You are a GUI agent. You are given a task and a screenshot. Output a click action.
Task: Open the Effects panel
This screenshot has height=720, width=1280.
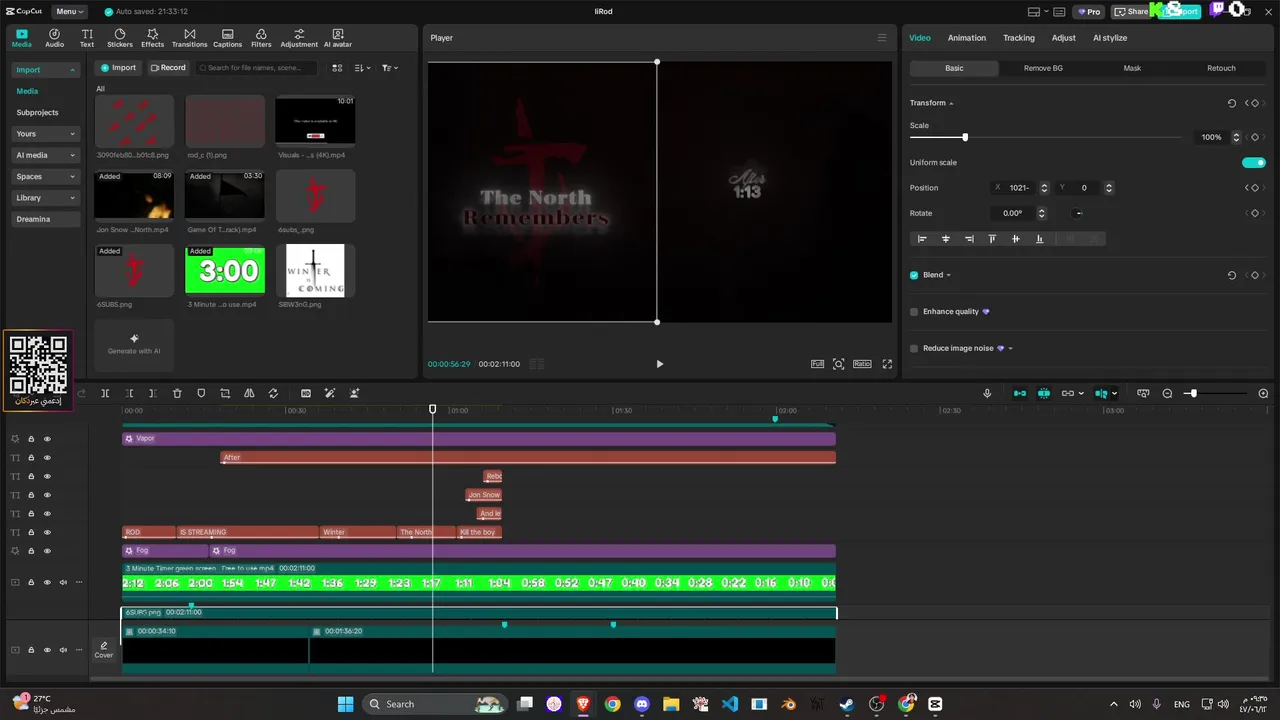(x=153, y=38)
